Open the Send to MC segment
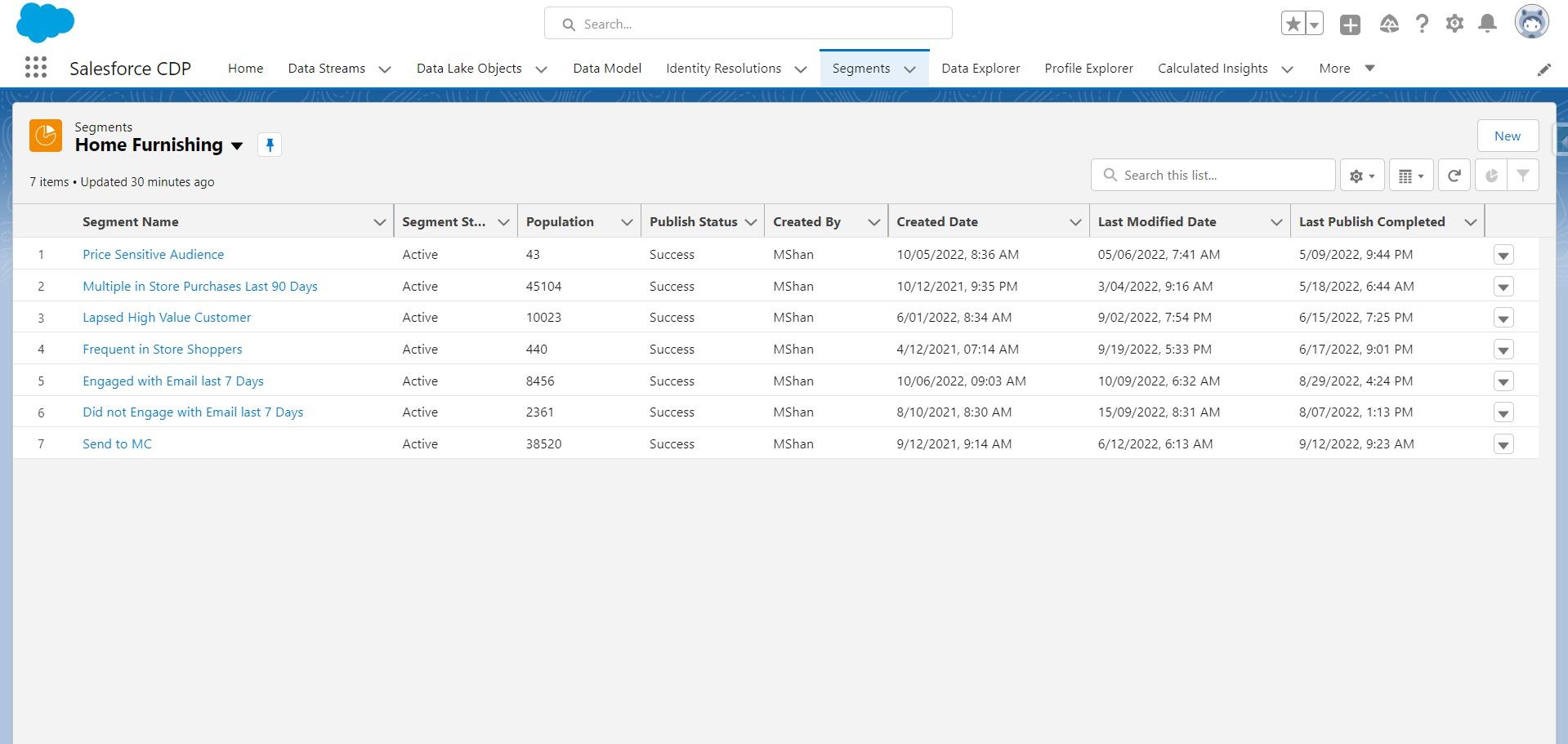Screen dimensions: 1568x744 tap(117, 444)
